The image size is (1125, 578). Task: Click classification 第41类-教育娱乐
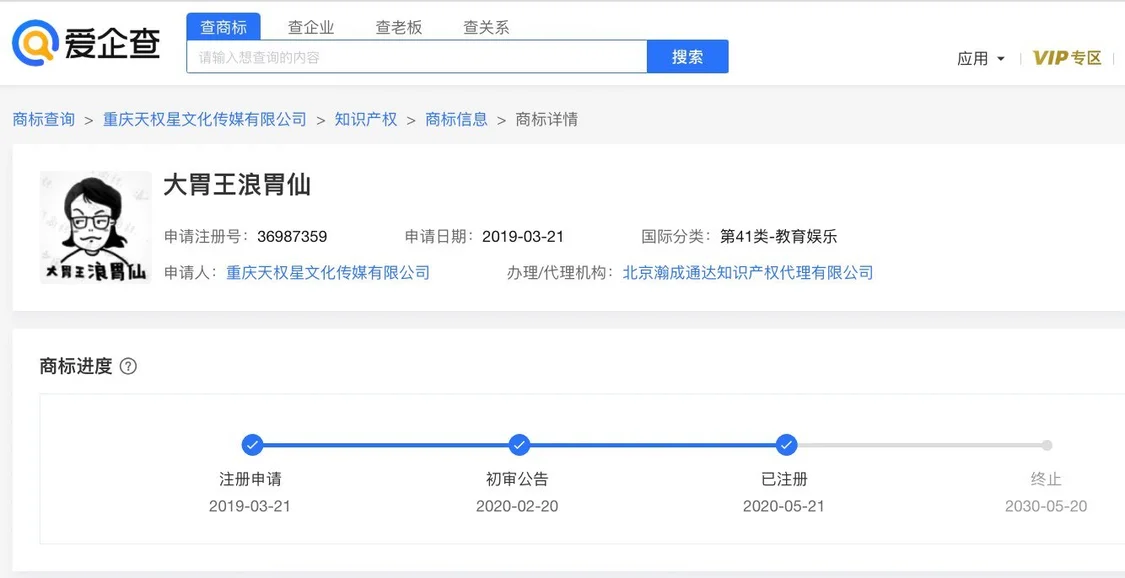778,237
